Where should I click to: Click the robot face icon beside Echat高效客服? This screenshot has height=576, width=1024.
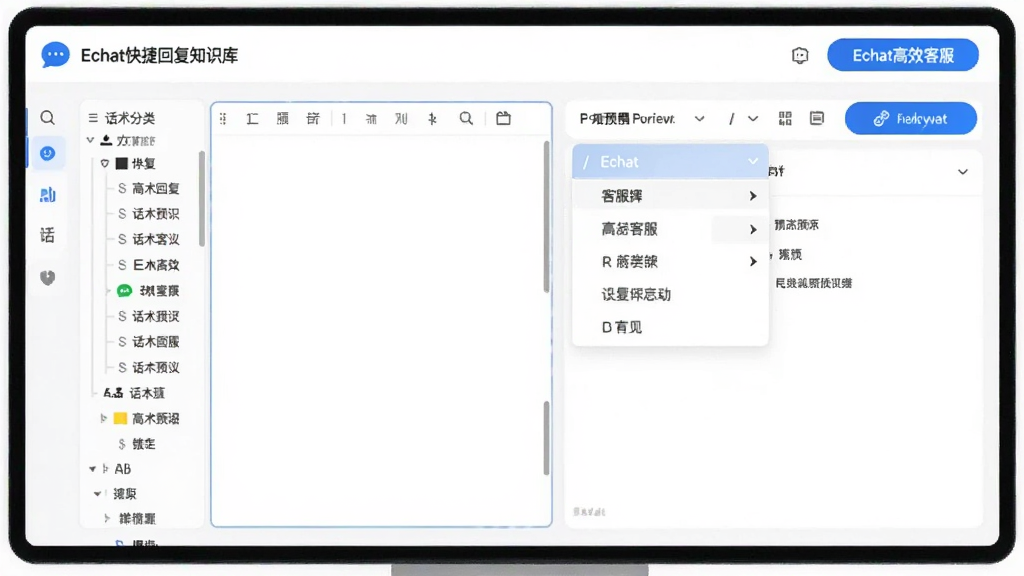click(x=800, y=56)
